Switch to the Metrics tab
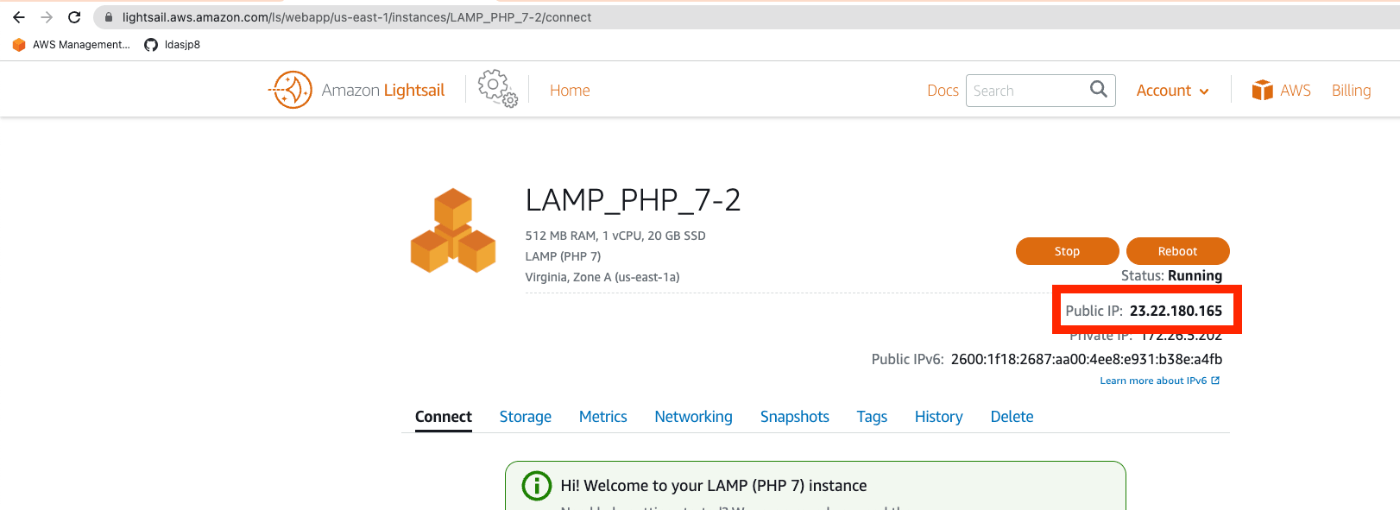The width and height of the screenshot is (1400, 510). click(x=603, y=417)
